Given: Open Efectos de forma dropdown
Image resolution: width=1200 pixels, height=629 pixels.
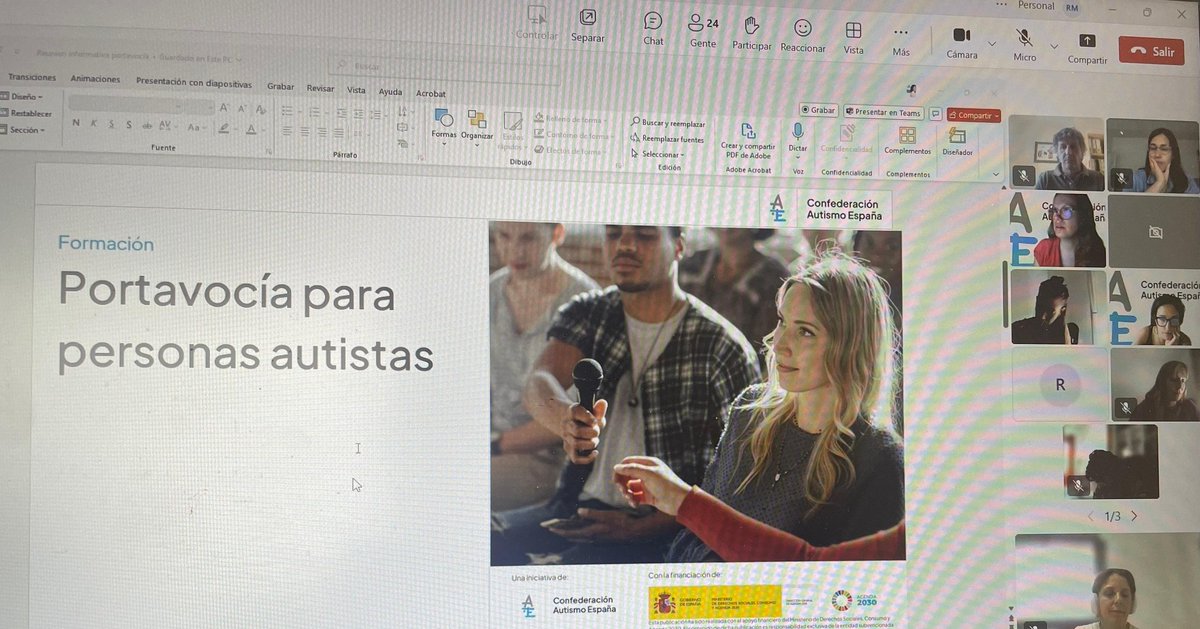Looking at the screenshot, I should pos(570,151).
